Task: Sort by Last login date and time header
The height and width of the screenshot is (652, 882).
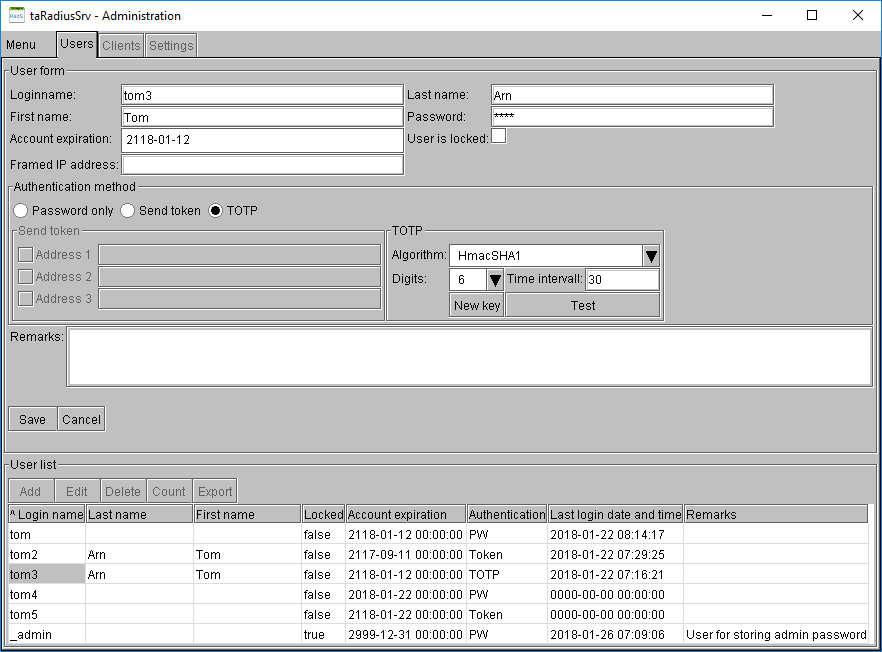Action: 615,514
